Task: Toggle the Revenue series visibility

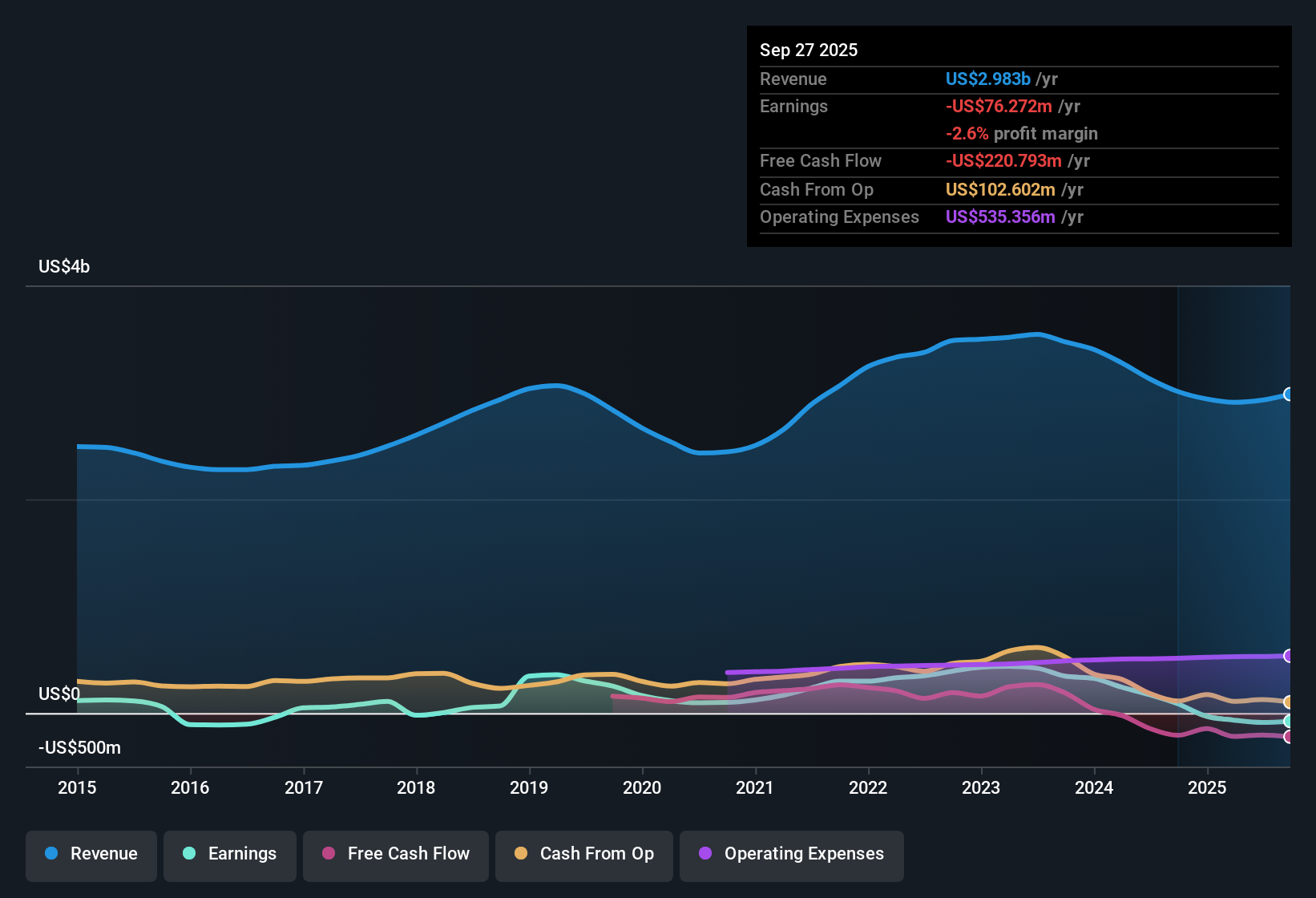Action: [x=91, y=854]
